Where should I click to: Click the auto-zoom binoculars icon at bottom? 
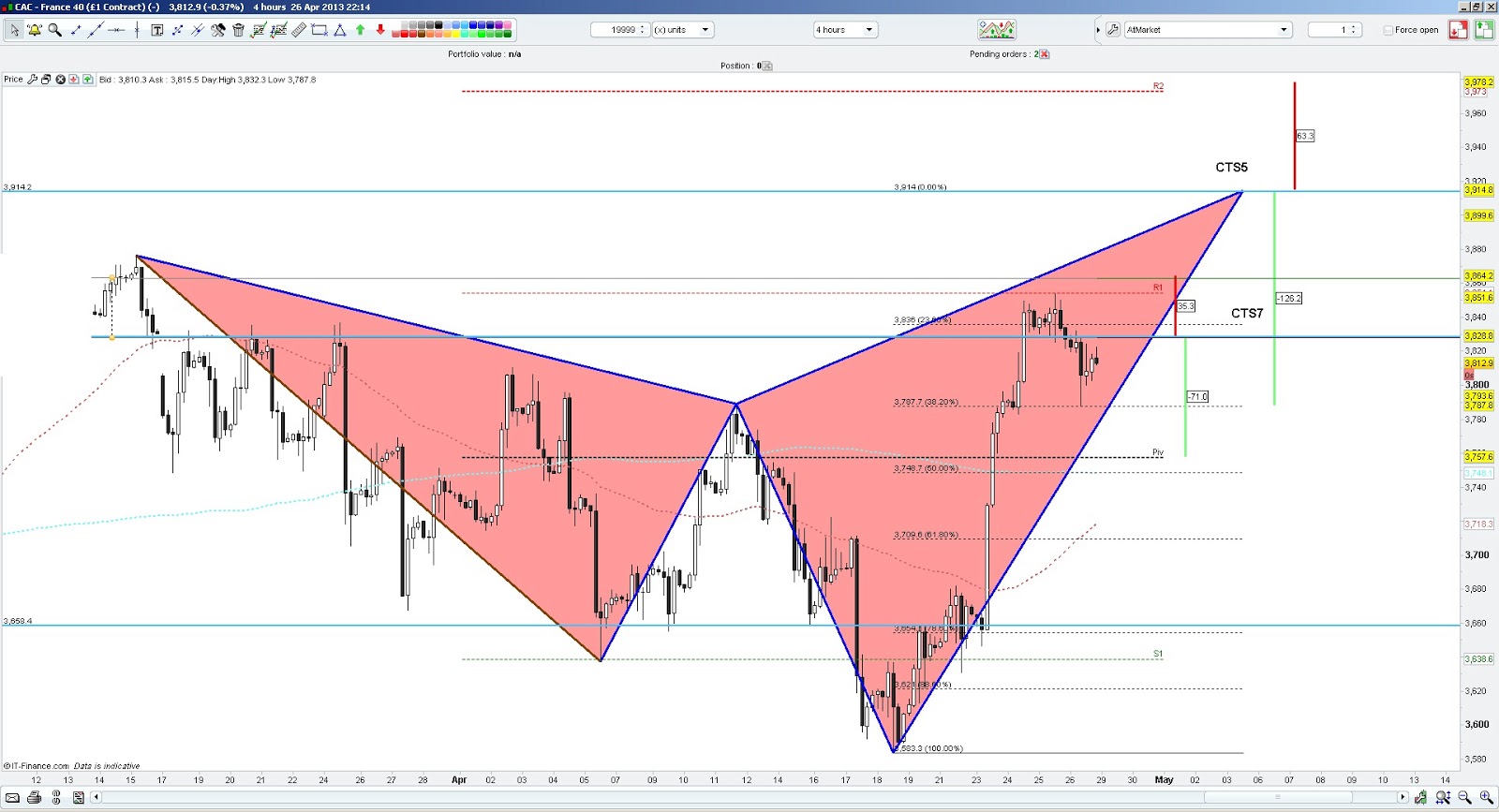[1443, 798]
